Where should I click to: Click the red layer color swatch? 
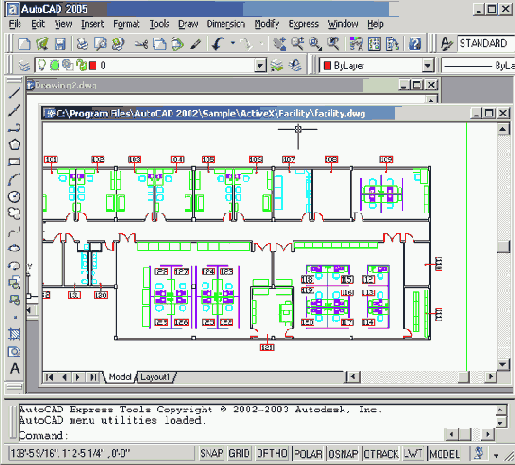click(x=92, y=65)
